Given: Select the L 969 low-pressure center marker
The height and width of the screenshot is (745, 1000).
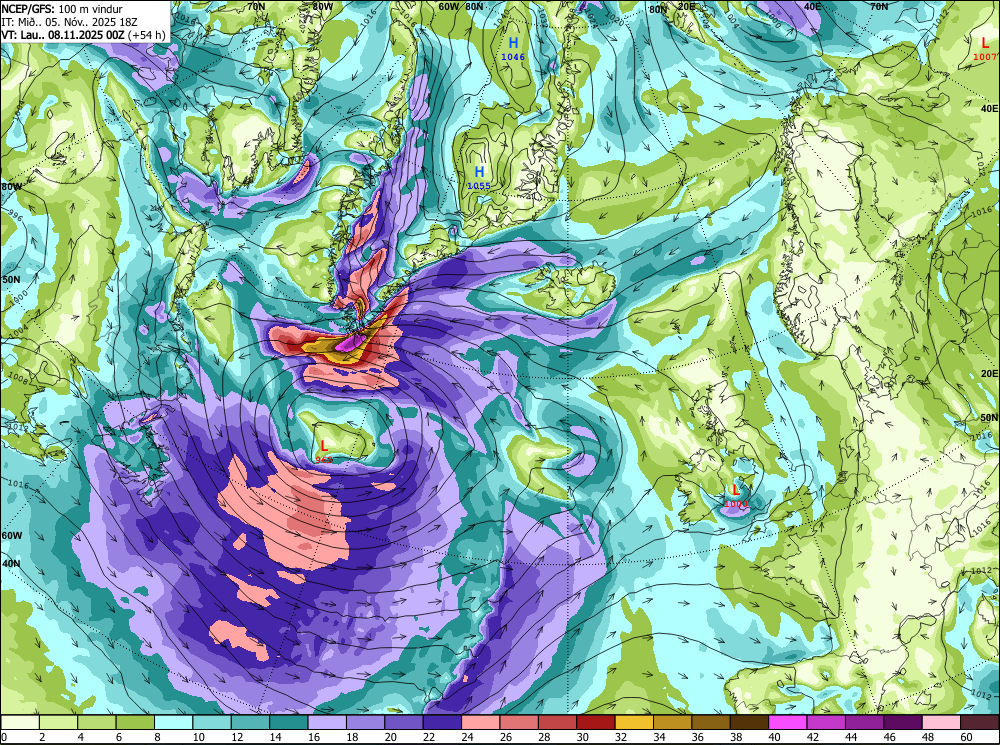Looking at the screenshot, I should pyautogui.click(x=324, y=450).
